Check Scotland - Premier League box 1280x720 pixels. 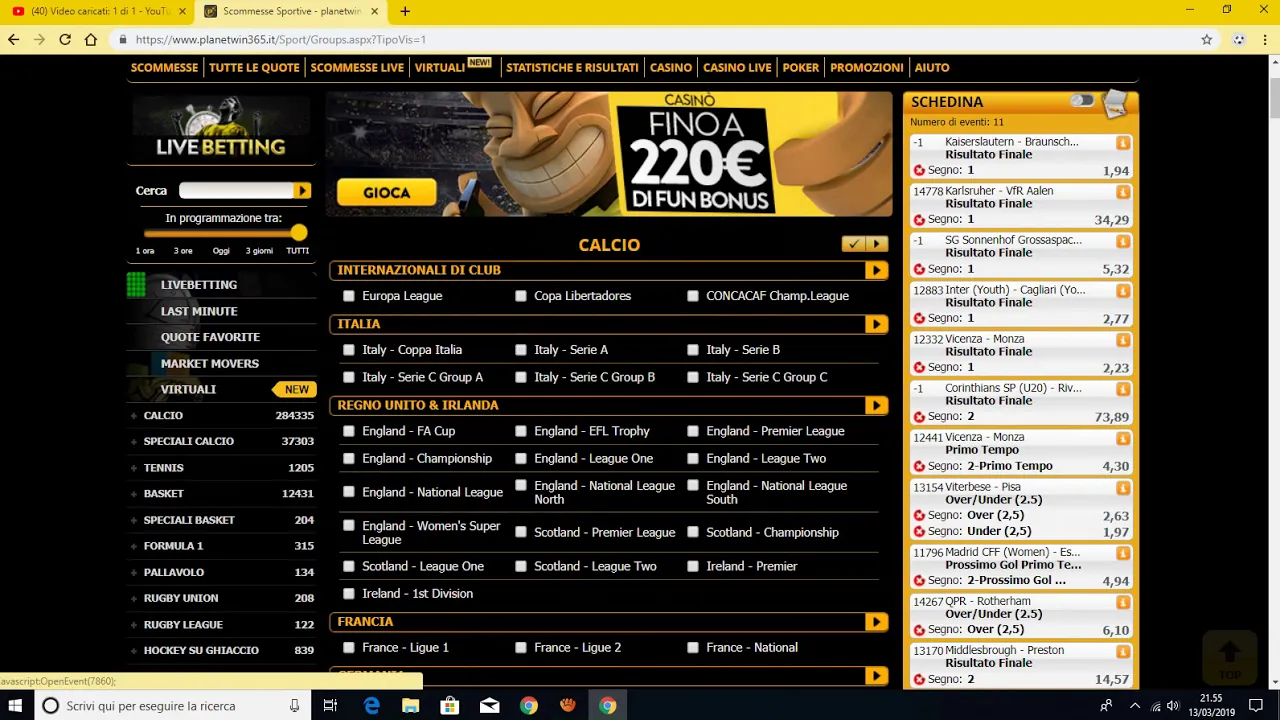coord(521,532)
